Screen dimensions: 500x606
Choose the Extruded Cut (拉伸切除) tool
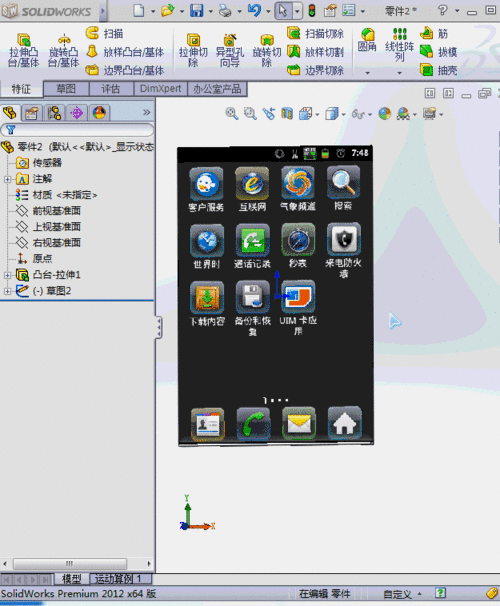(x=193, y=51)
